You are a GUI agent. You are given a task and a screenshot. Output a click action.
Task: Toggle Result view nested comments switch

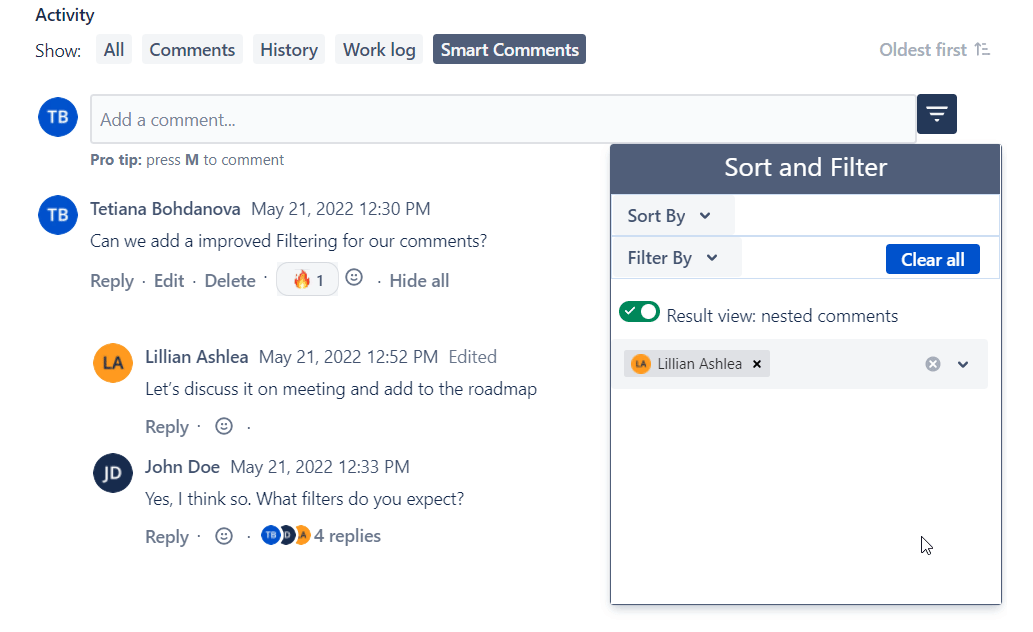(x=640, y=312)
